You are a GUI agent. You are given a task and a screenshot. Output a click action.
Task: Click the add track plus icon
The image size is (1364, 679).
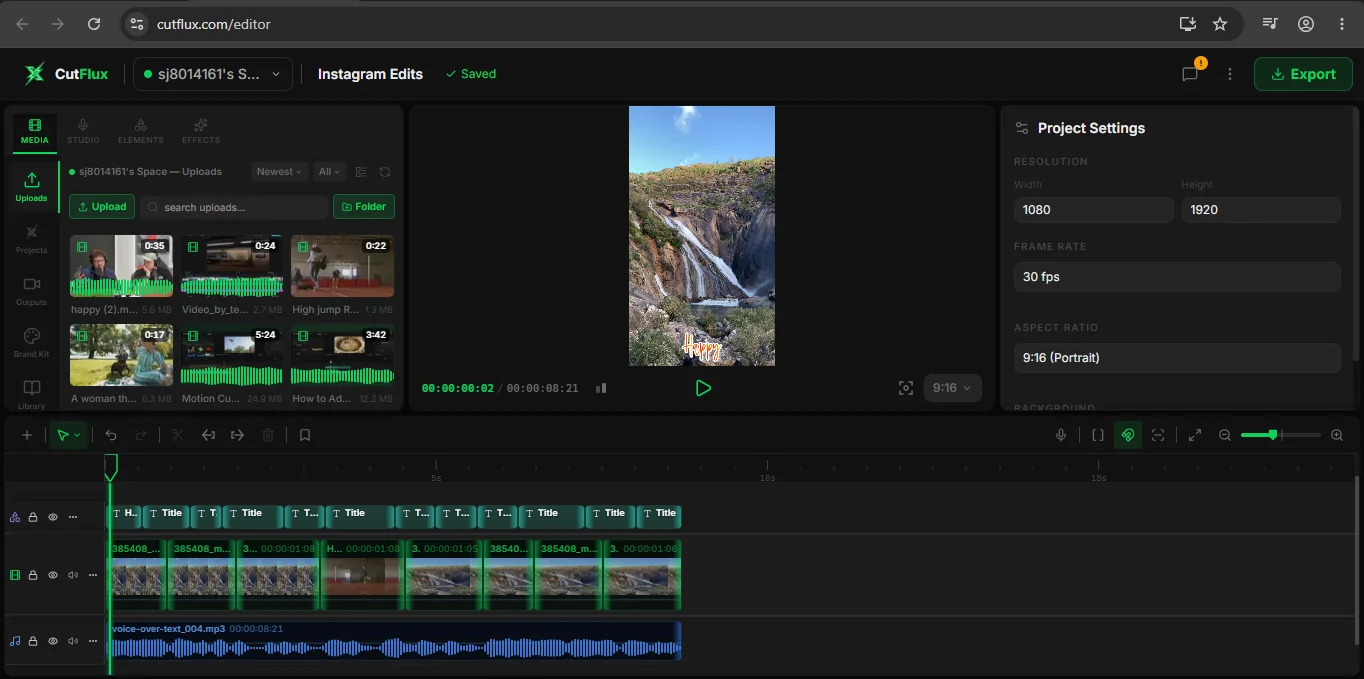[27, 435]
